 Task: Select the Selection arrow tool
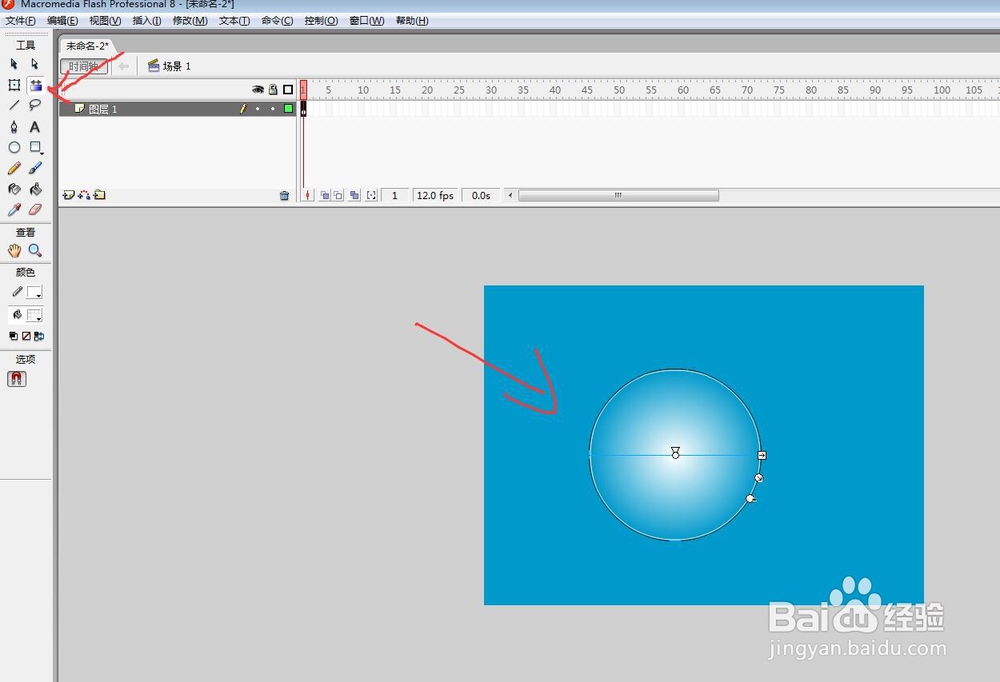coord(14,64)
